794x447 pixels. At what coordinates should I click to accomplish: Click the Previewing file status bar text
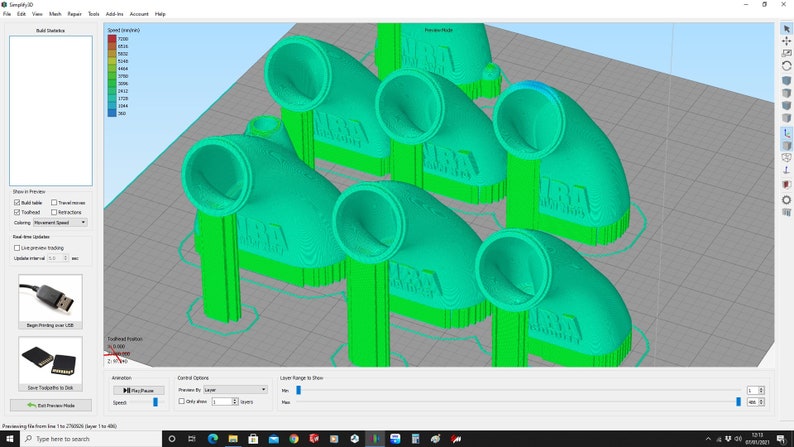point(59,426)
